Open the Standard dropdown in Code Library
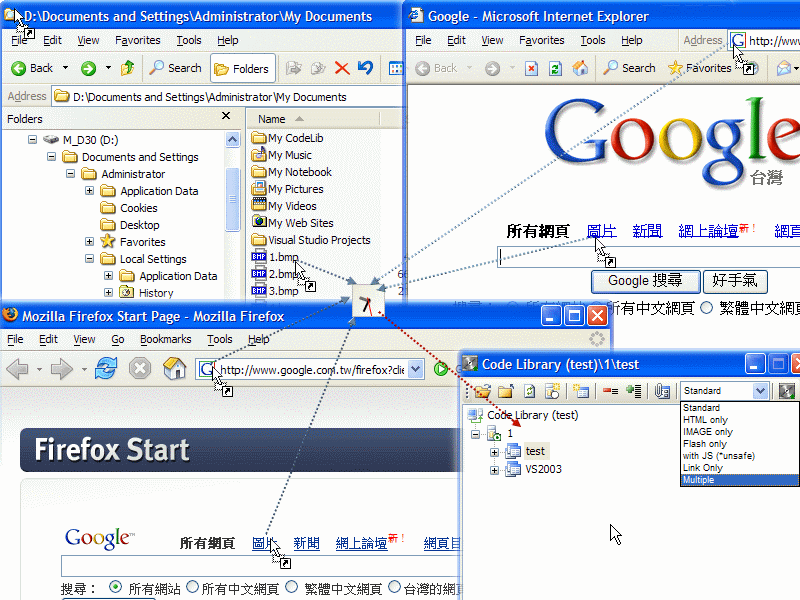This screenshot has height=600, width=800. (x=760, y=391)
